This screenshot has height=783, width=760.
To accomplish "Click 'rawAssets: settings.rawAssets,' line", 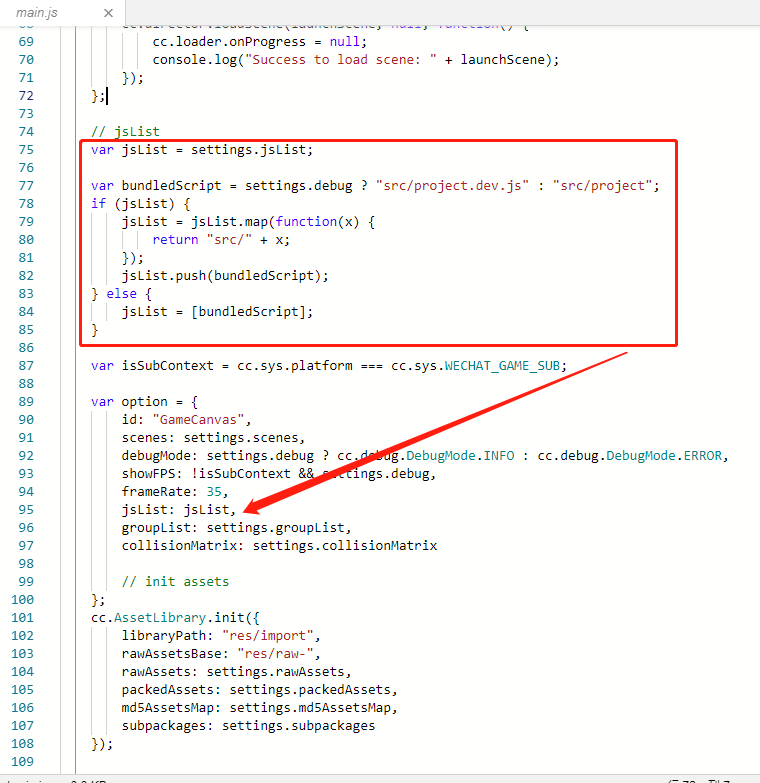I will tap(237, 672).
